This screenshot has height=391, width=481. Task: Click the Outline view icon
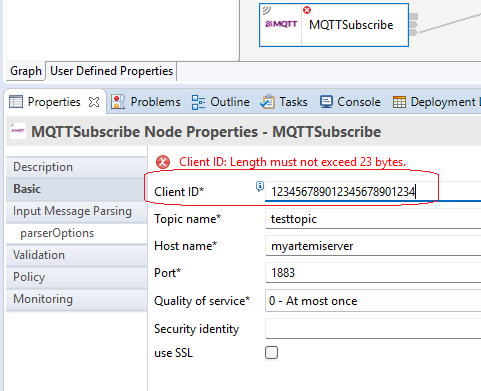tap(198, 102)
